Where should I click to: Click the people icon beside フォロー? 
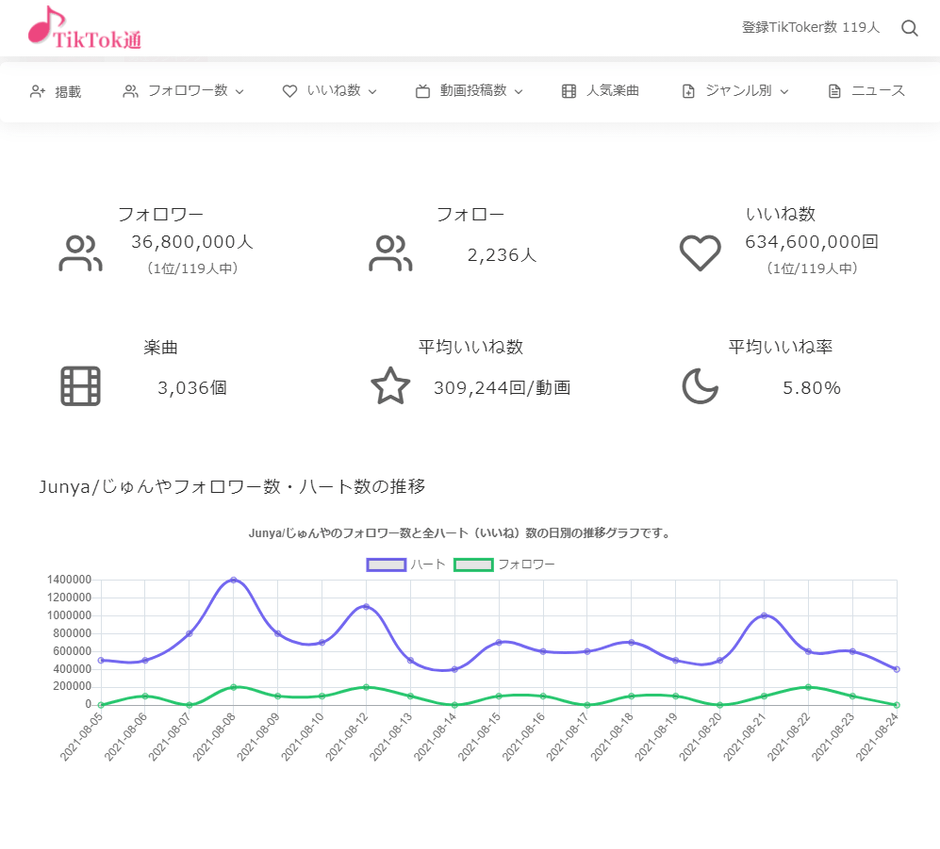coord(390,254)
